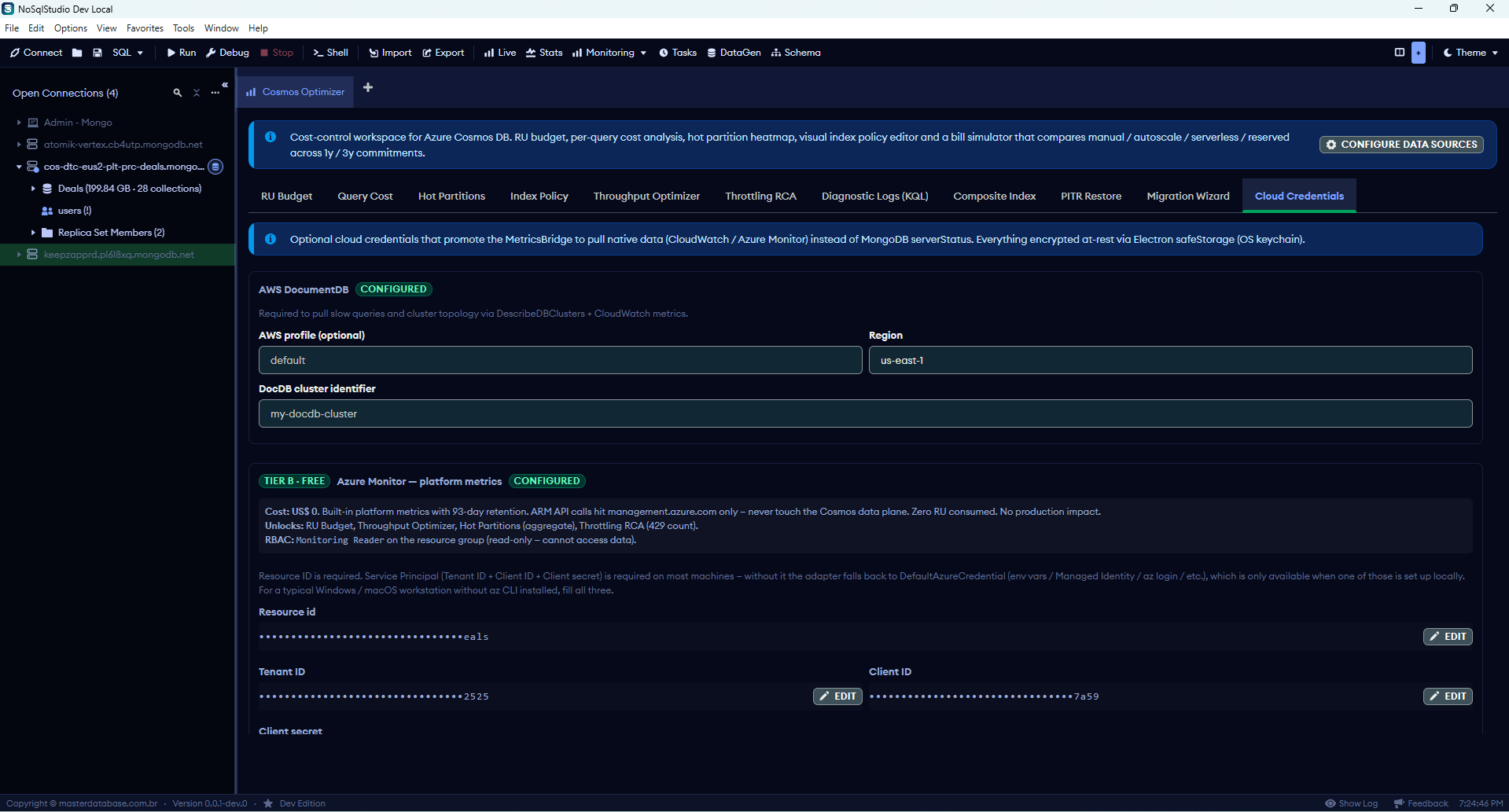Select the Cloud Credentials tab

tap(1299, 196)
